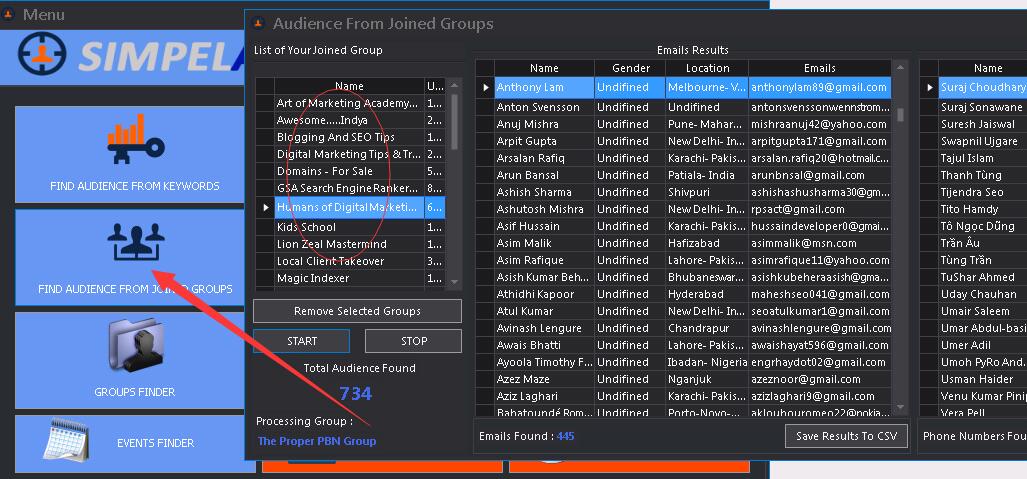Click row selector beside Anthony Lam
This screenshot has height=479, width=1027.
(x=485, y=87)
